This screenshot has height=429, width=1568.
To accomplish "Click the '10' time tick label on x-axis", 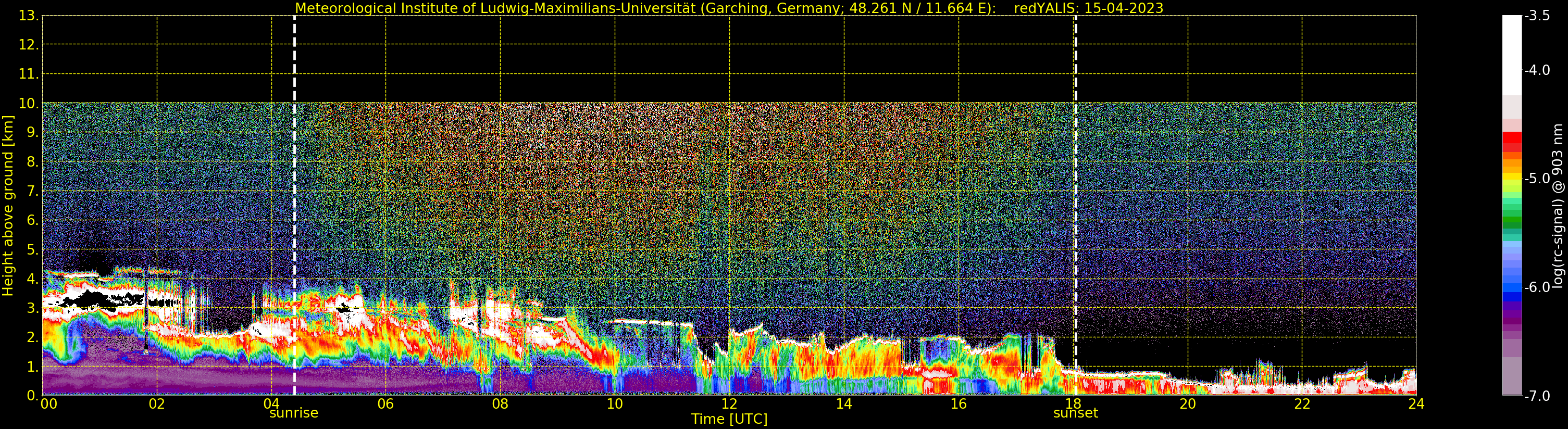I will [x=615, y=404].
